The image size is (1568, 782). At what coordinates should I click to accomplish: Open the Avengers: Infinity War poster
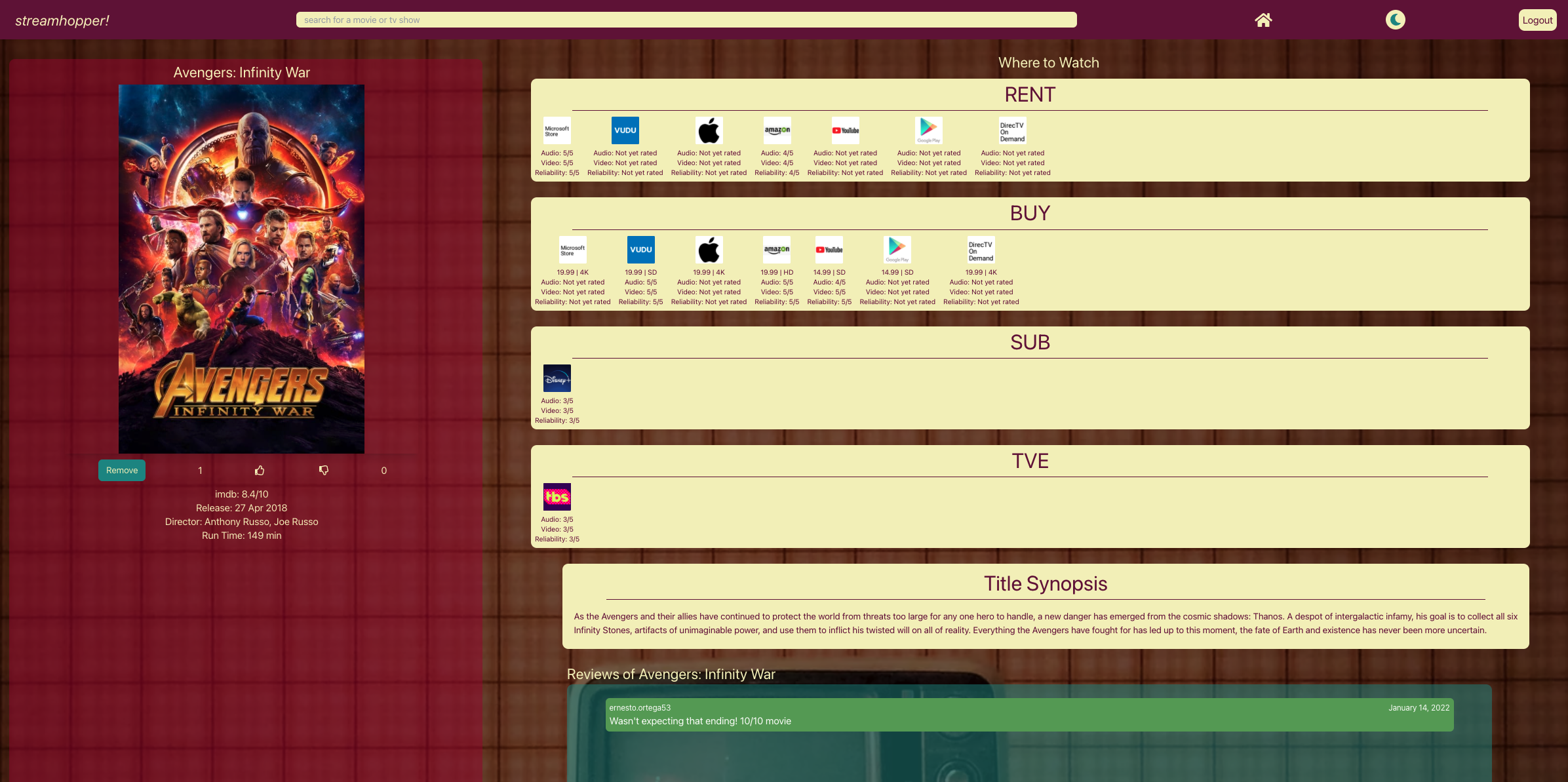pyautogui.click(x=241, y=269)
